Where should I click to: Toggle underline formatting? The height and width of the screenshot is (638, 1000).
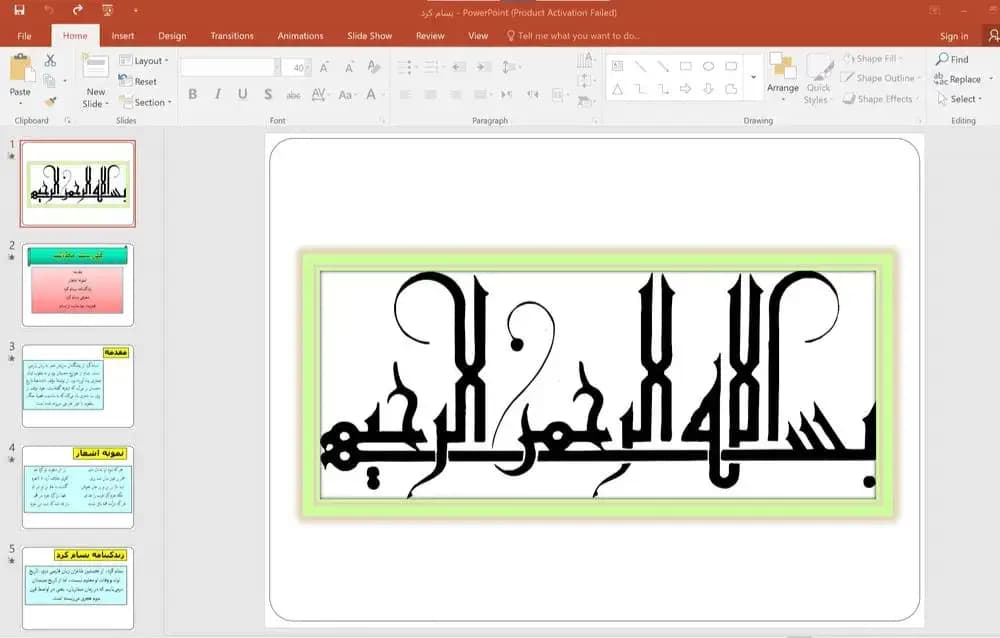242,94
